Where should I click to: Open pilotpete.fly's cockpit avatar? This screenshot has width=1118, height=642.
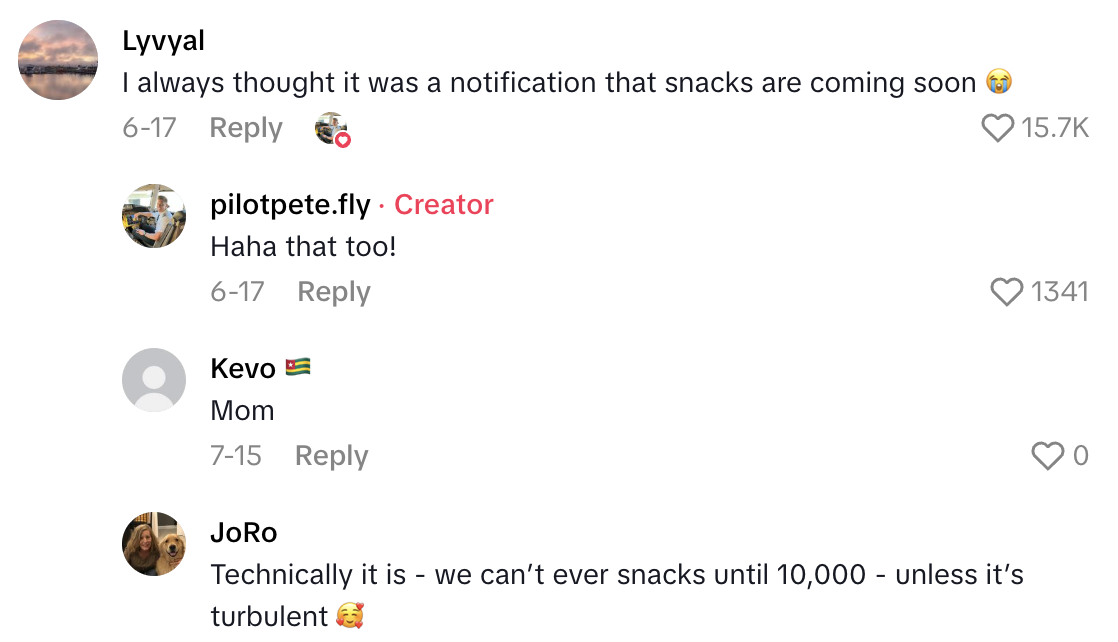(154, 216)
